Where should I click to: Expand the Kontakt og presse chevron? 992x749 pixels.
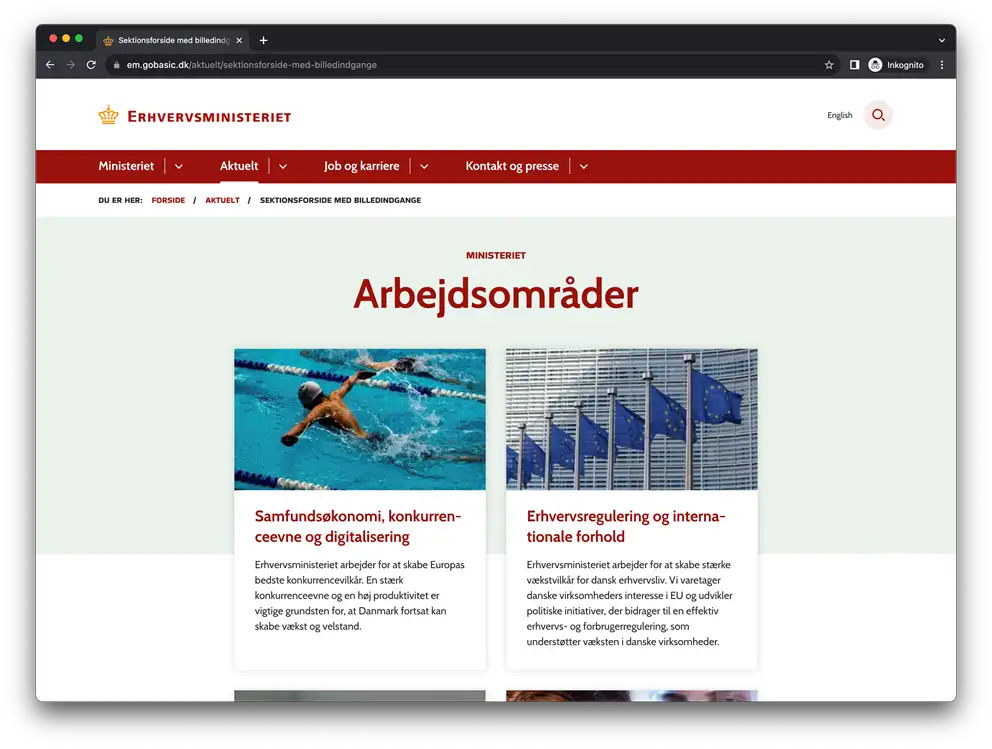tap(584, 166)
